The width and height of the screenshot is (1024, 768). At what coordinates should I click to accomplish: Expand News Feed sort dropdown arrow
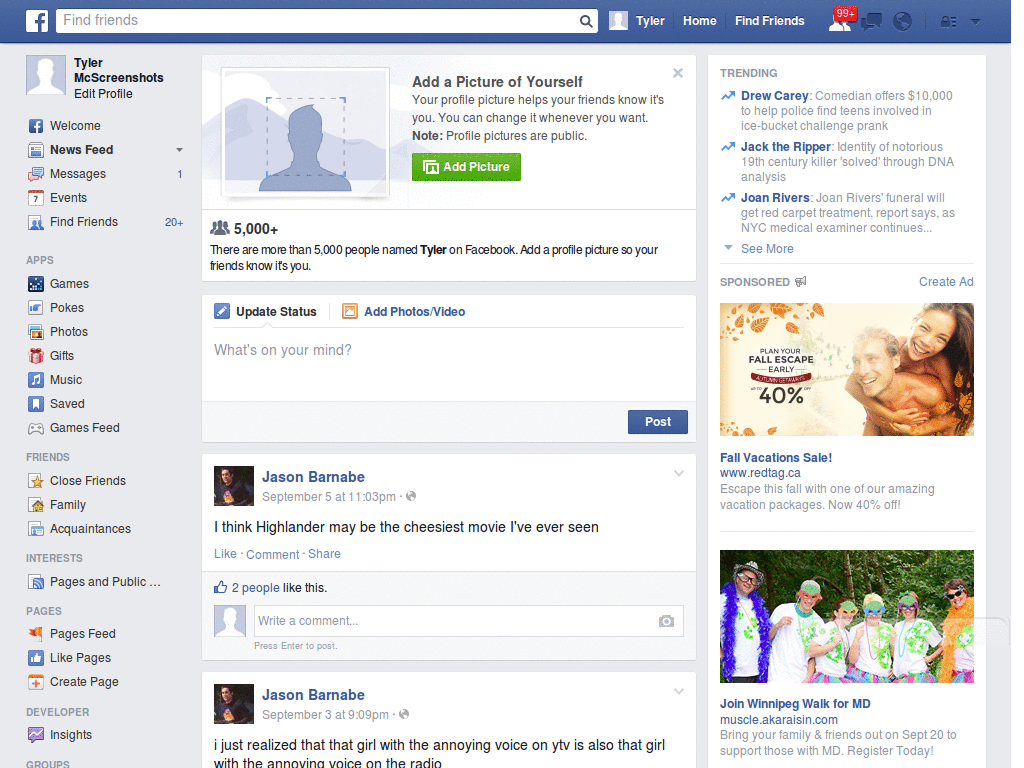coord(179,150)
